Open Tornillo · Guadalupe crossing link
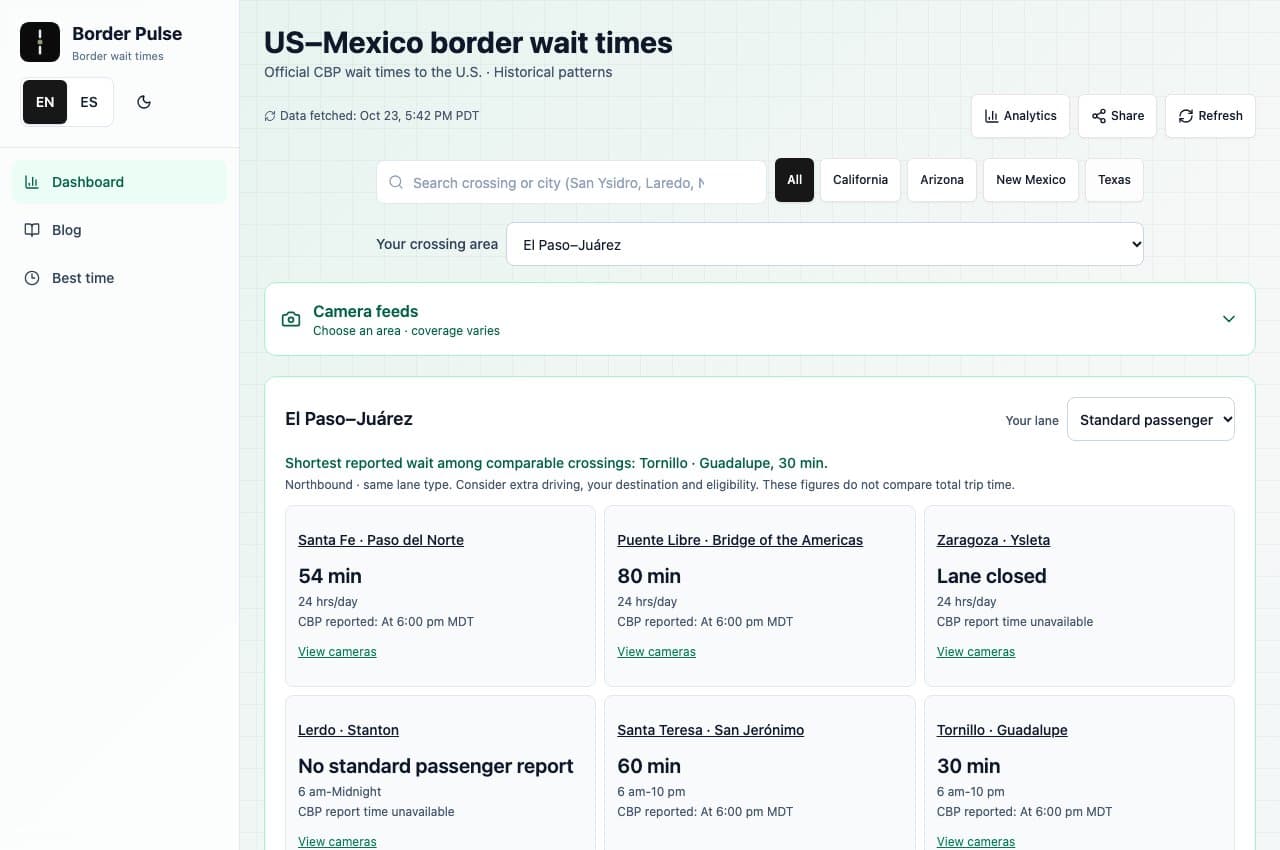This screenshot has height=850, width=1280. click(1002, 730)
